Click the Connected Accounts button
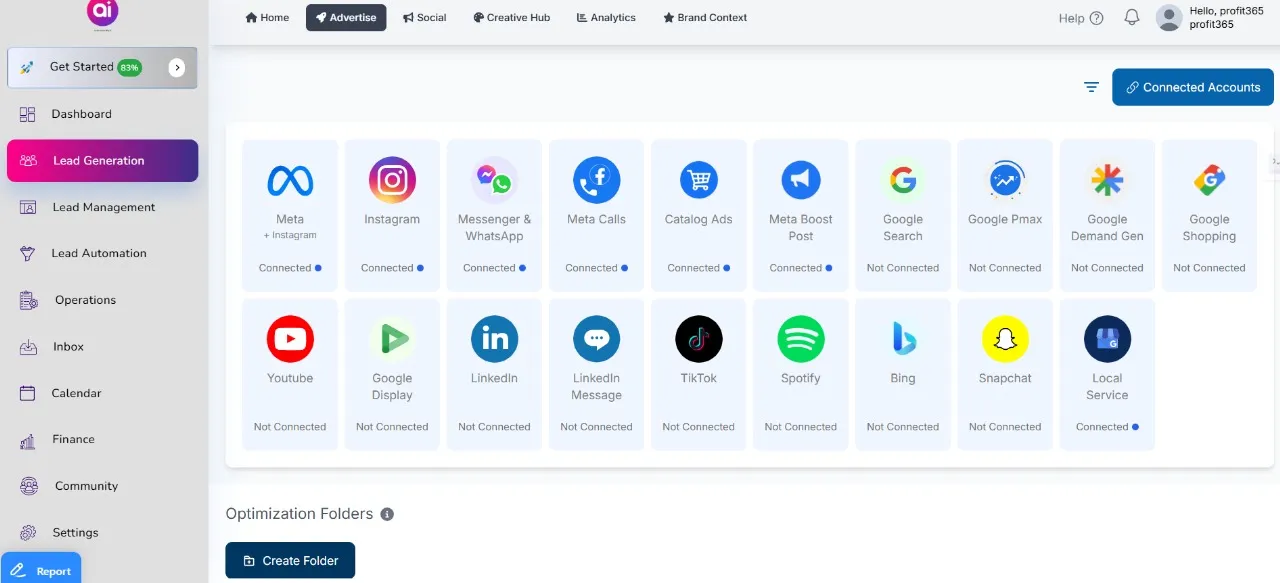Screen dimensions: 1280x583 point(1192,88)
